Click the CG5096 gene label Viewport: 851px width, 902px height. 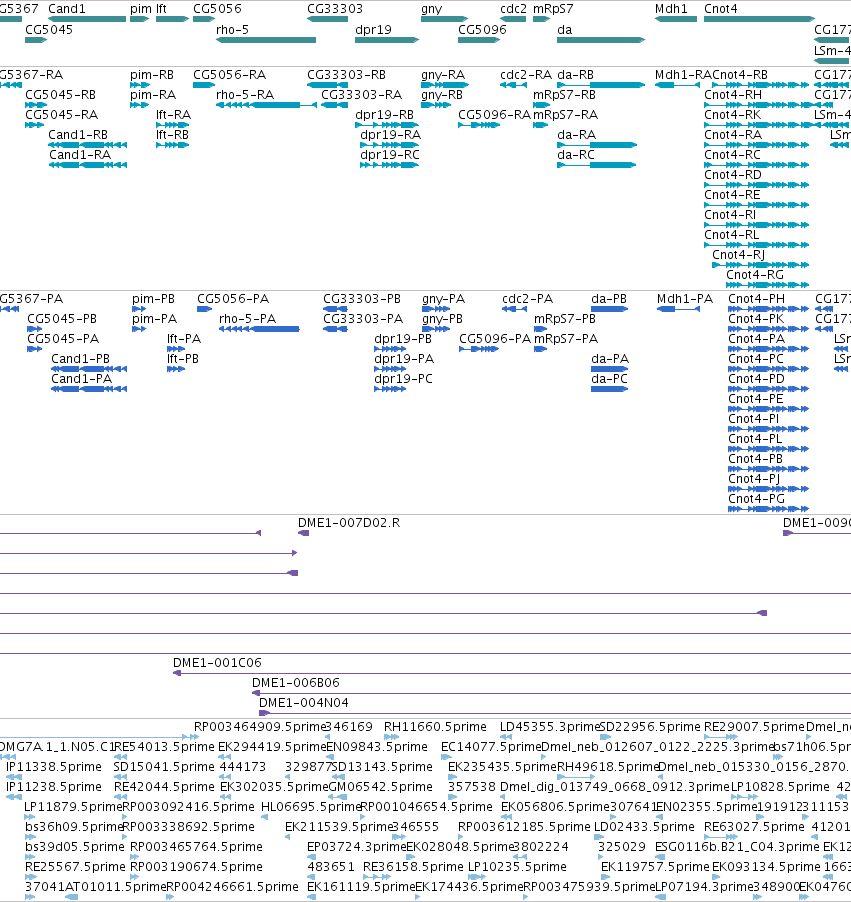pyautogui.click(x=482, y=29)
